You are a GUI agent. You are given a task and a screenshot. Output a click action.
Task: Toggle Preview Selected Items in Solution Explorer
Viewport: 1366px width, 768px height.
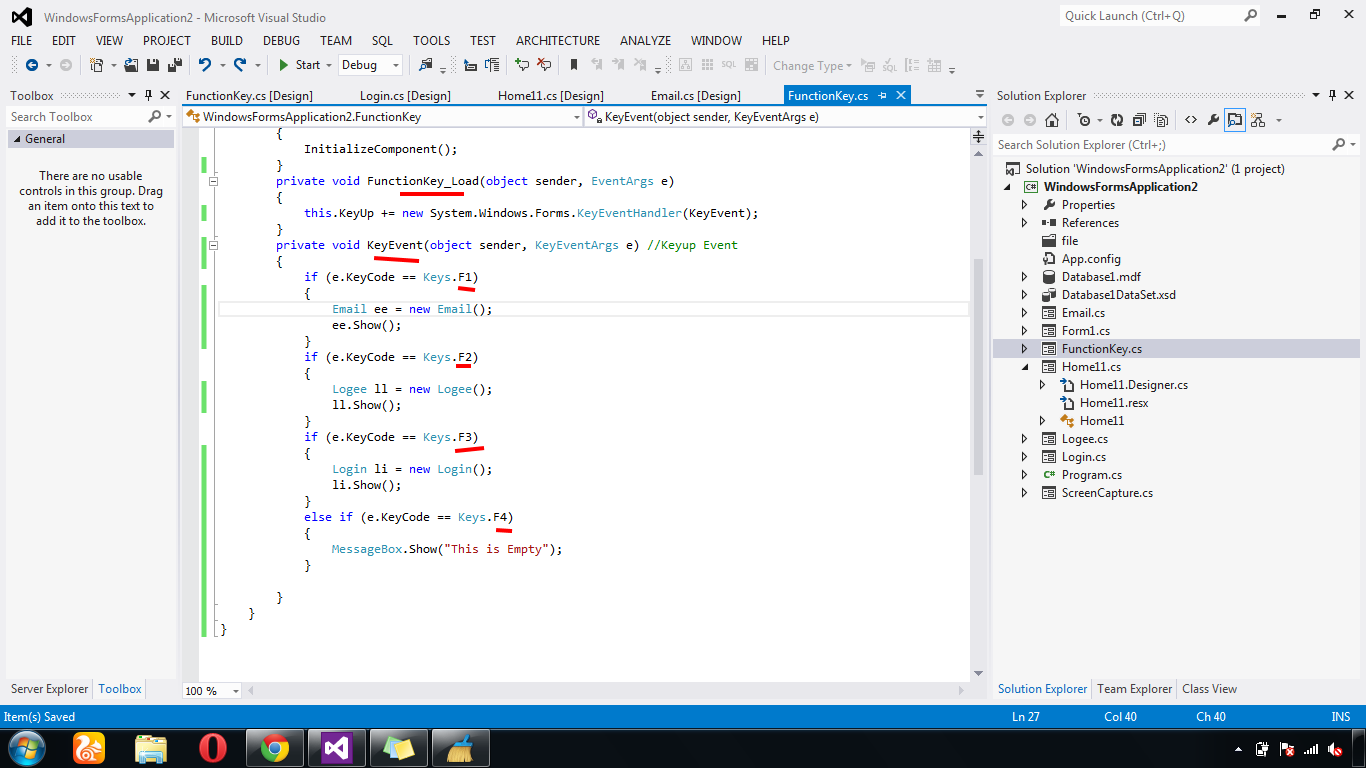tap(1235, 120)
